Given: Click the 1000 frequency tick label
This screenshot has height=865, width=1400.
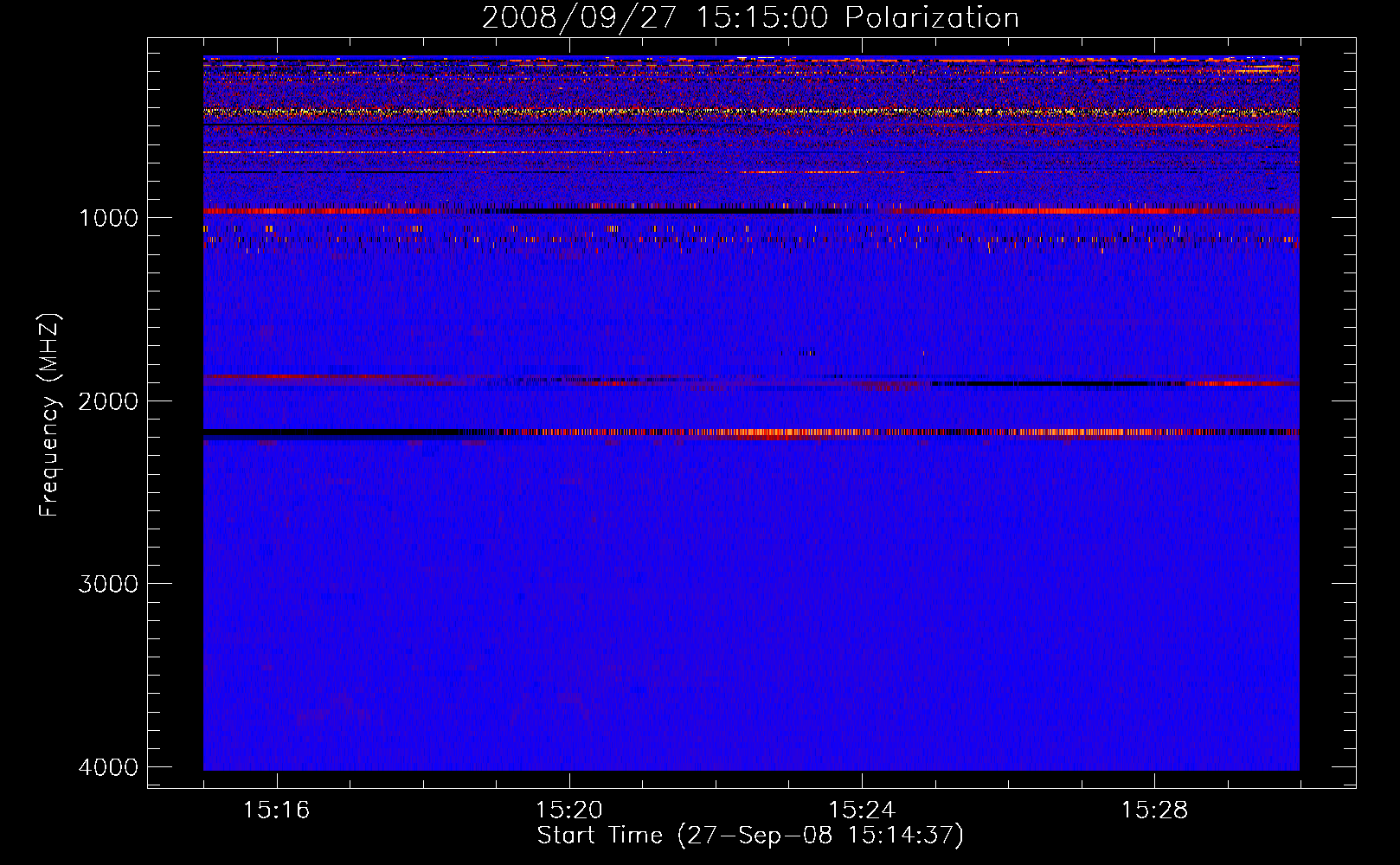Looking at the screenshot, I should [x=108, y=217].
